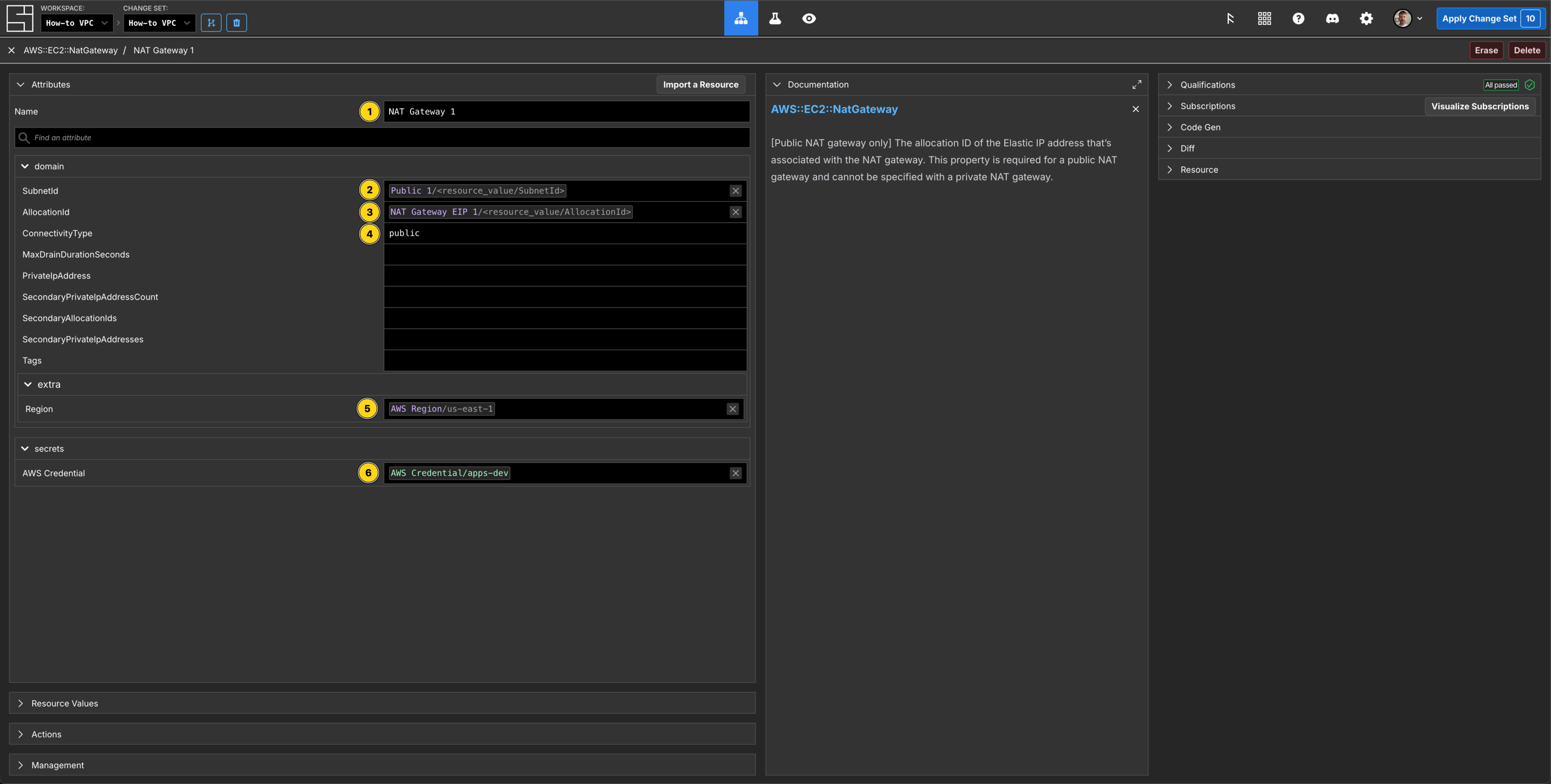The width and height of the screenshot is (1551, 784).
Task: Click the MaxDrainDurationSeconds input field
Action: tap(565, 254)
